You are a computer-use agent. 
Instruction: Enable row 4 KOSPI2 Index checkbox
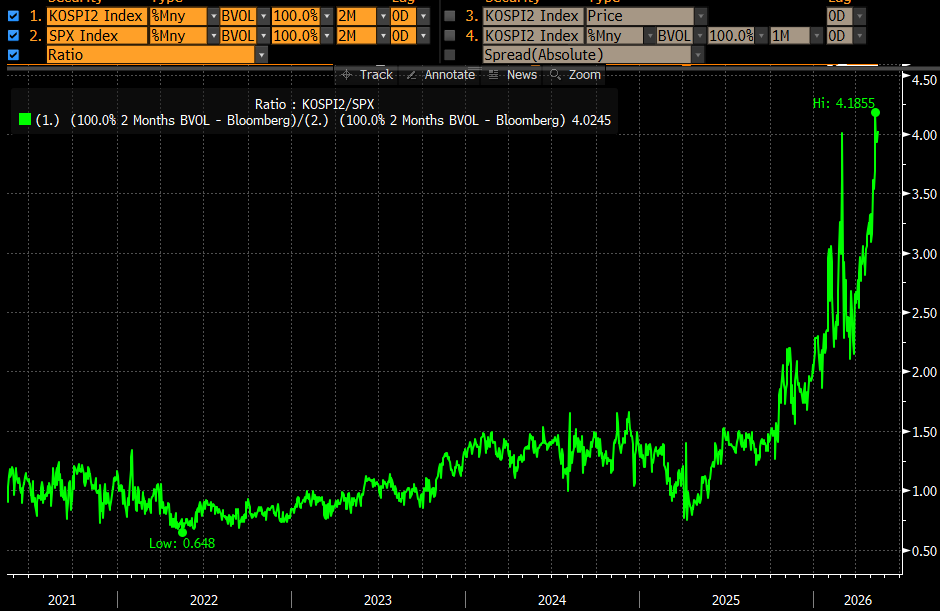450,36
